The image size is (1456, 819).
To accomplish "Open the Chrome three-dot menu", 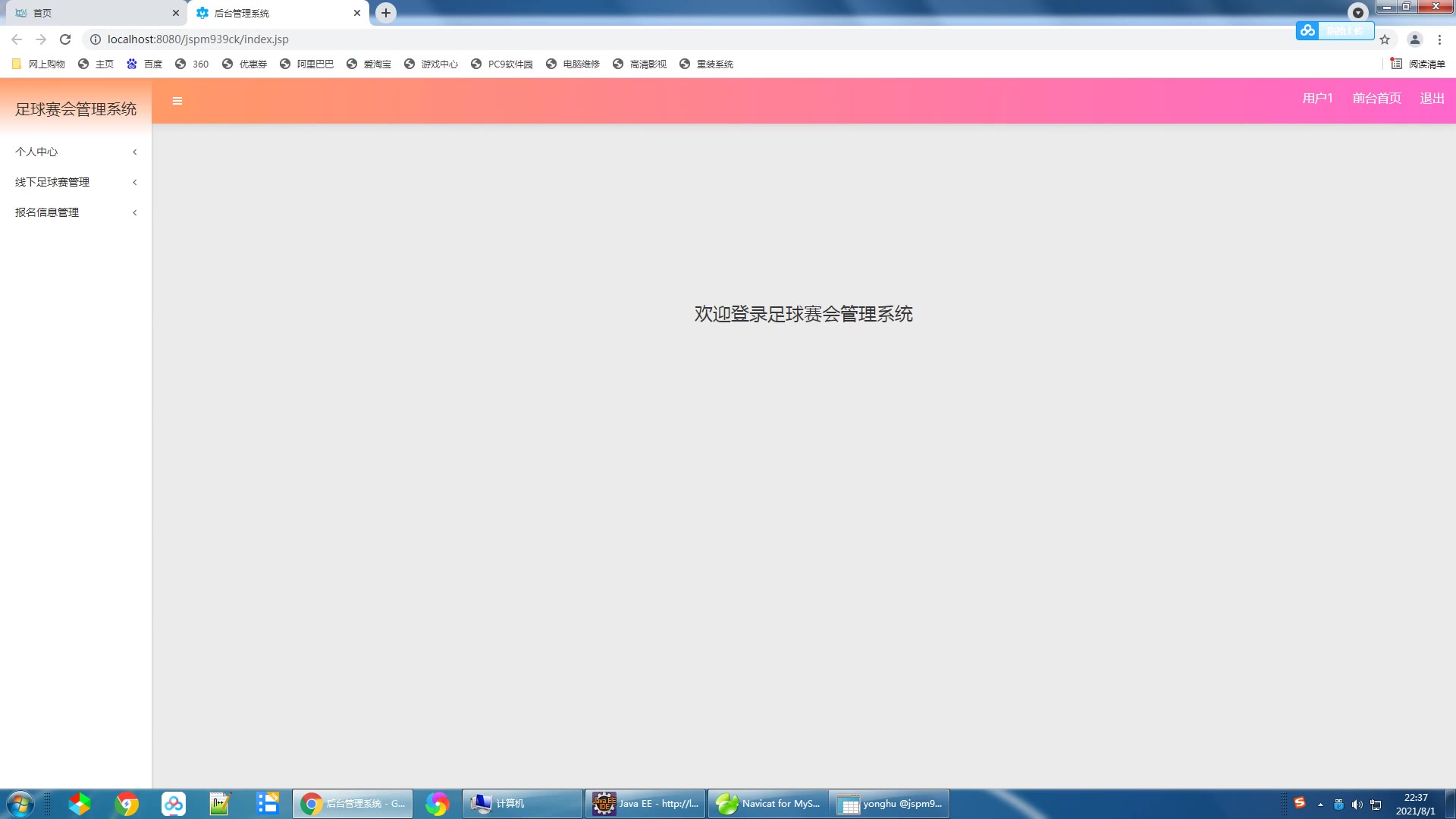I will click(x=1439, y=39).
